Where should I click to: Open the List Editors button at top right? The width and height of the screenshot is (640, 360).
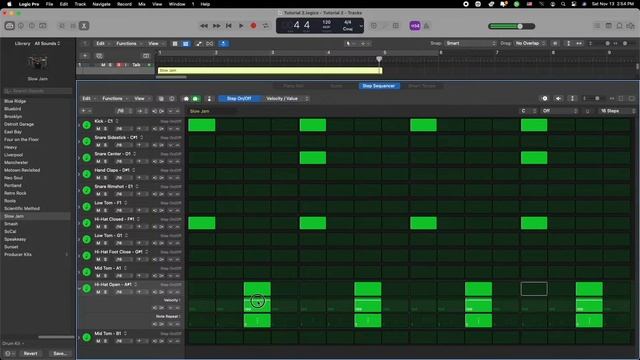(597, 26)
